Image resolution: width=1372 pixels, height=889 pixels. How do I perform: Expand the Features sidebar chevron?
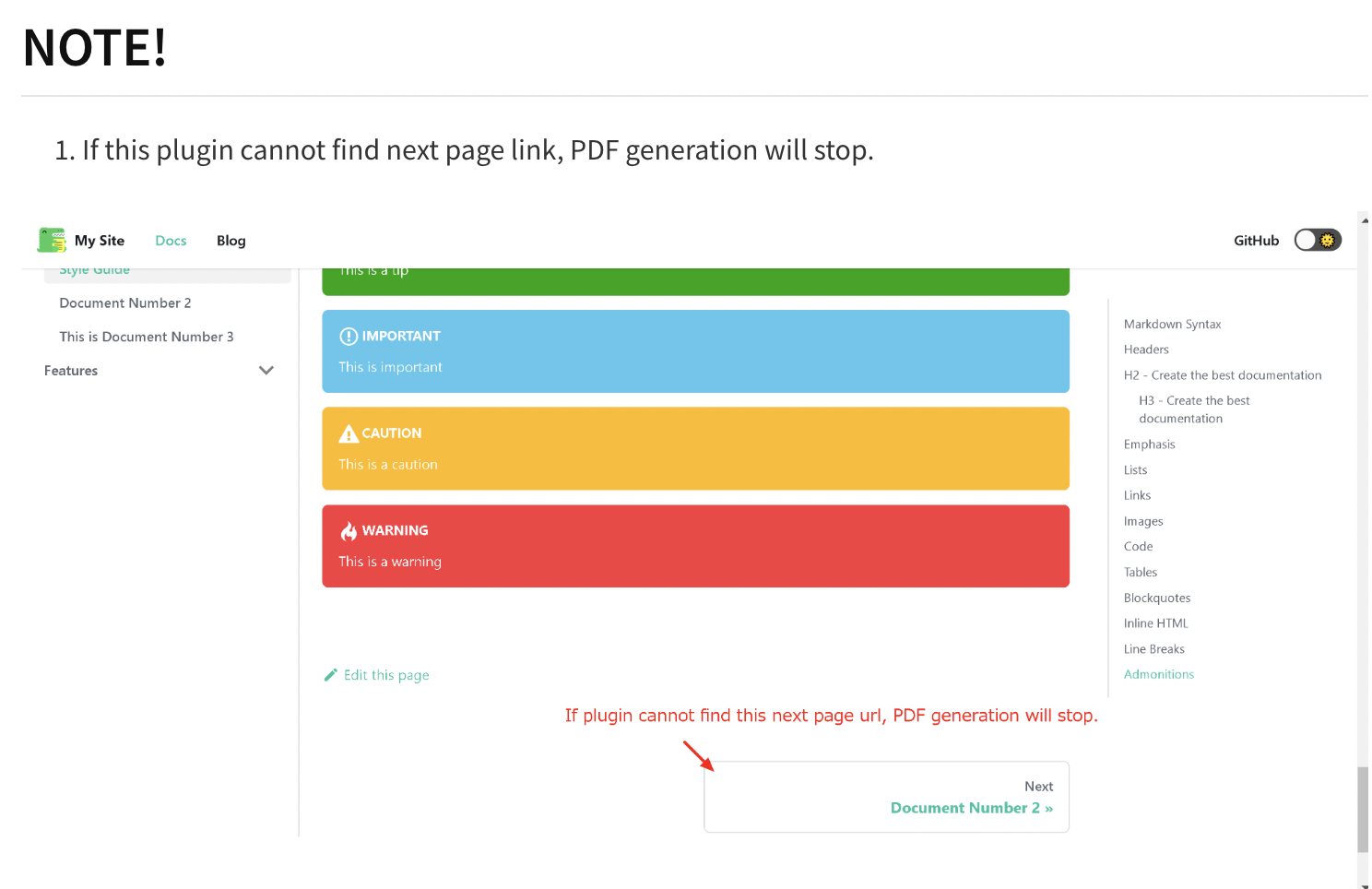[x=266, y=371]
